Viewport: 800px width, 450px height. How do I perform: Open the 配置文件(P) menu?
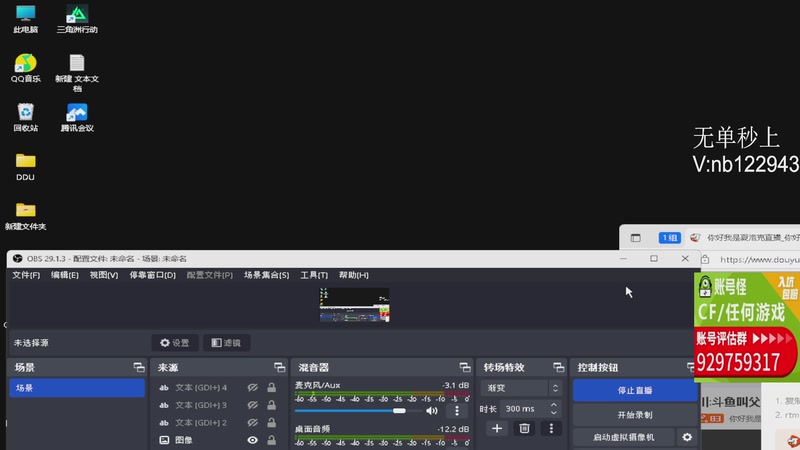tap(210, 275)
